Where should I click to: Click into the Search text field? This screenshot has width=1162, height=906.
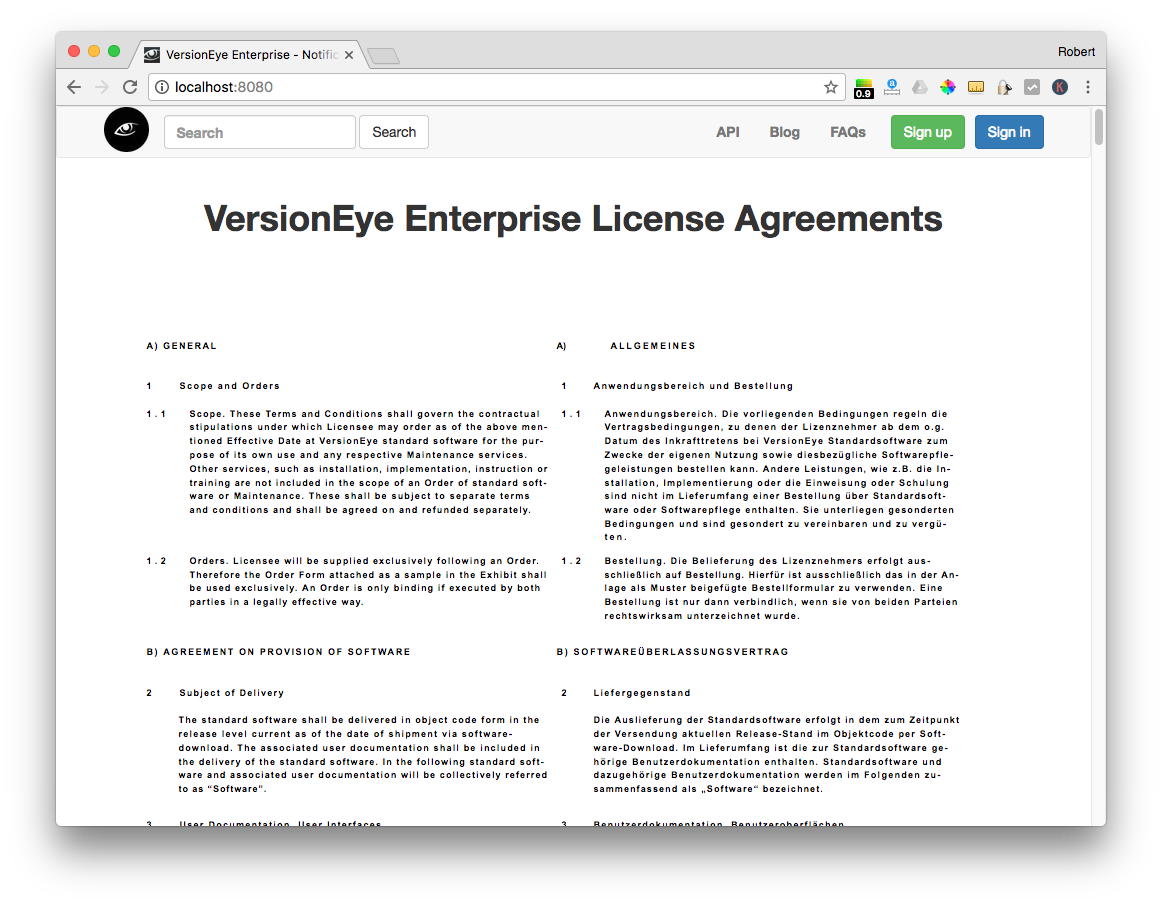coord(259,133)
